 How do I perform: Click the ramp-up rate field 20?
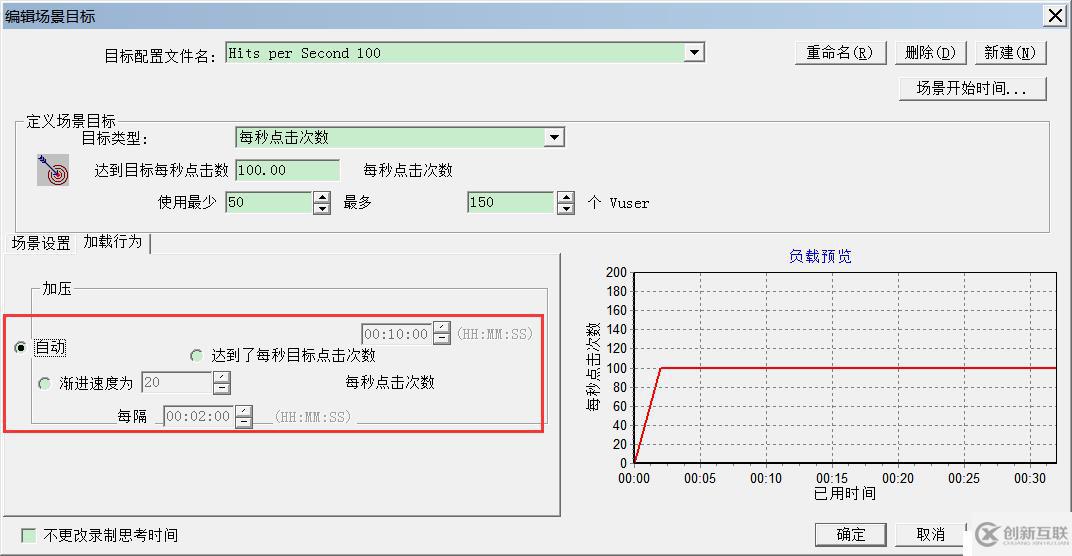[x=176, y=382]
